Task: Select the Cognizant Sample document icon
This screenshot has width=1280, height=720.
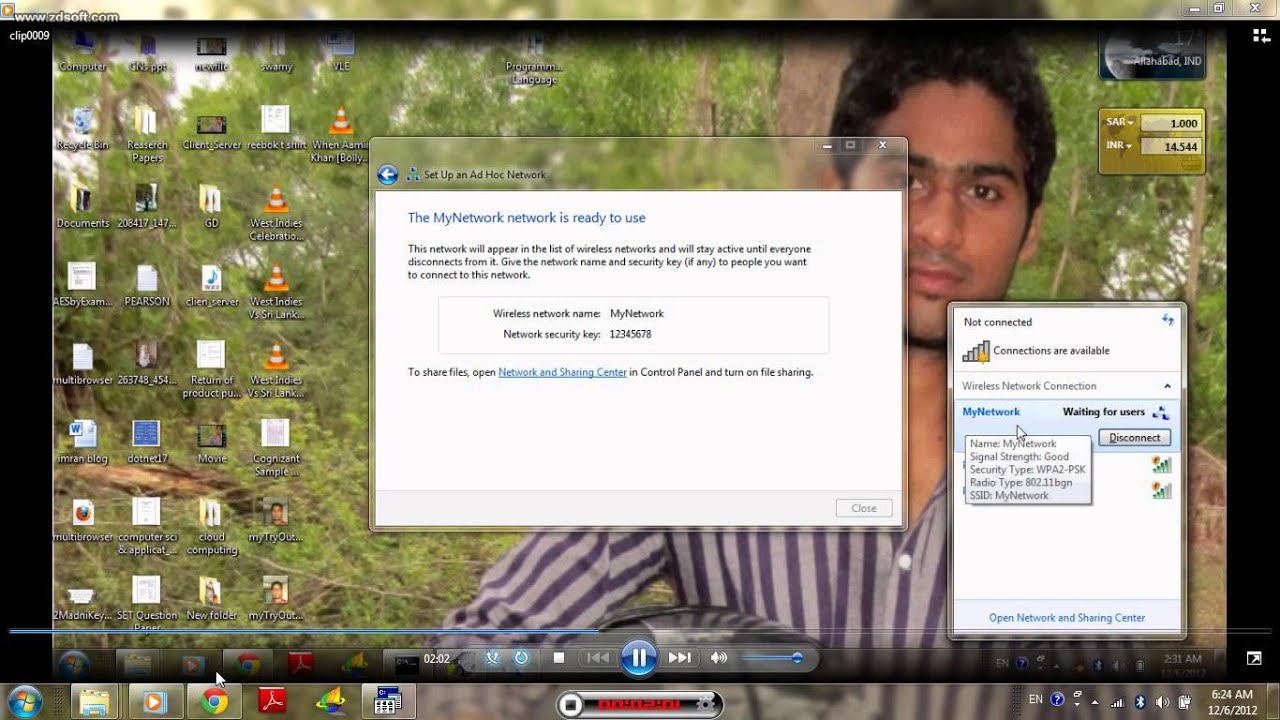Action: point(276,447)
